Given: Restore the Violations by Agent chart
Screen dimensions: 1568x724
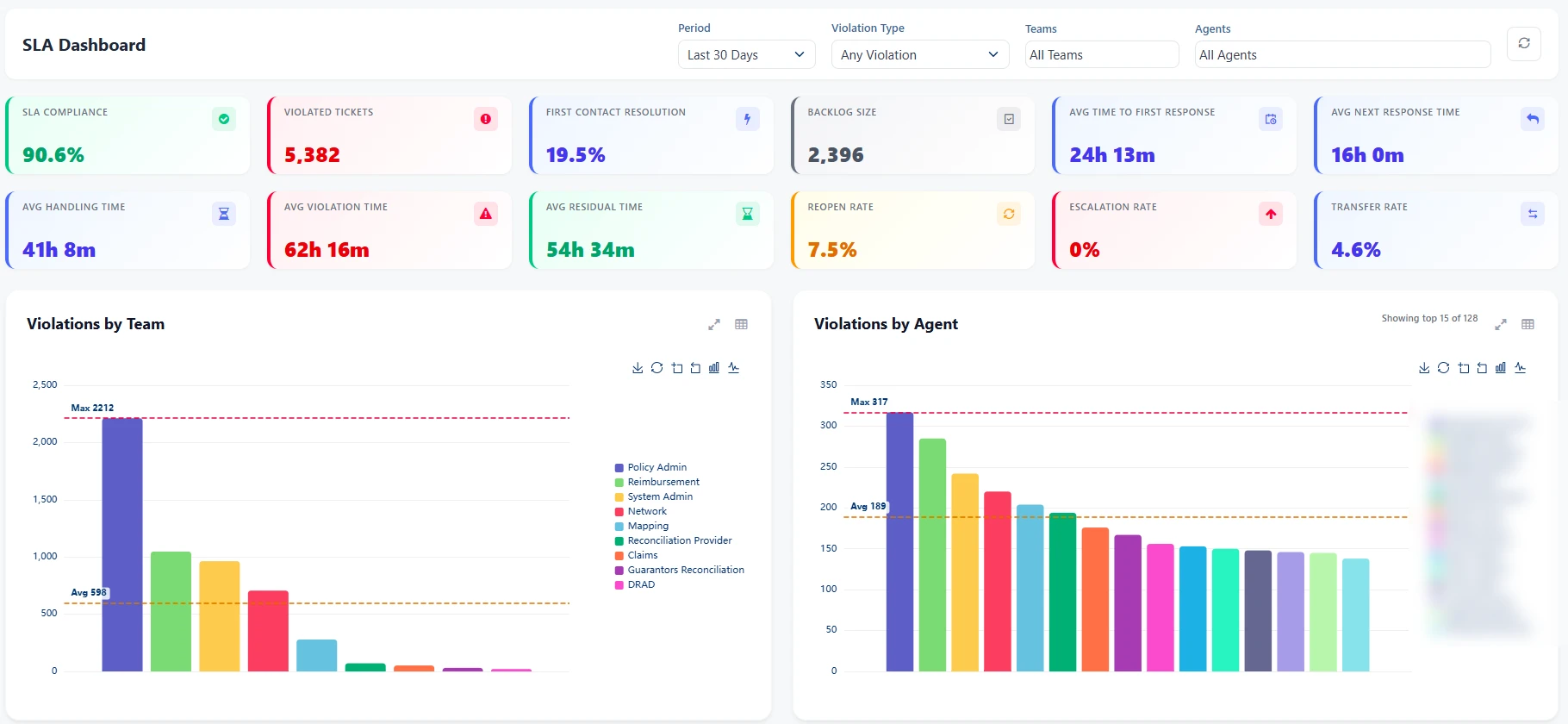Looking at the screenshot, I should coord(1443,368).
